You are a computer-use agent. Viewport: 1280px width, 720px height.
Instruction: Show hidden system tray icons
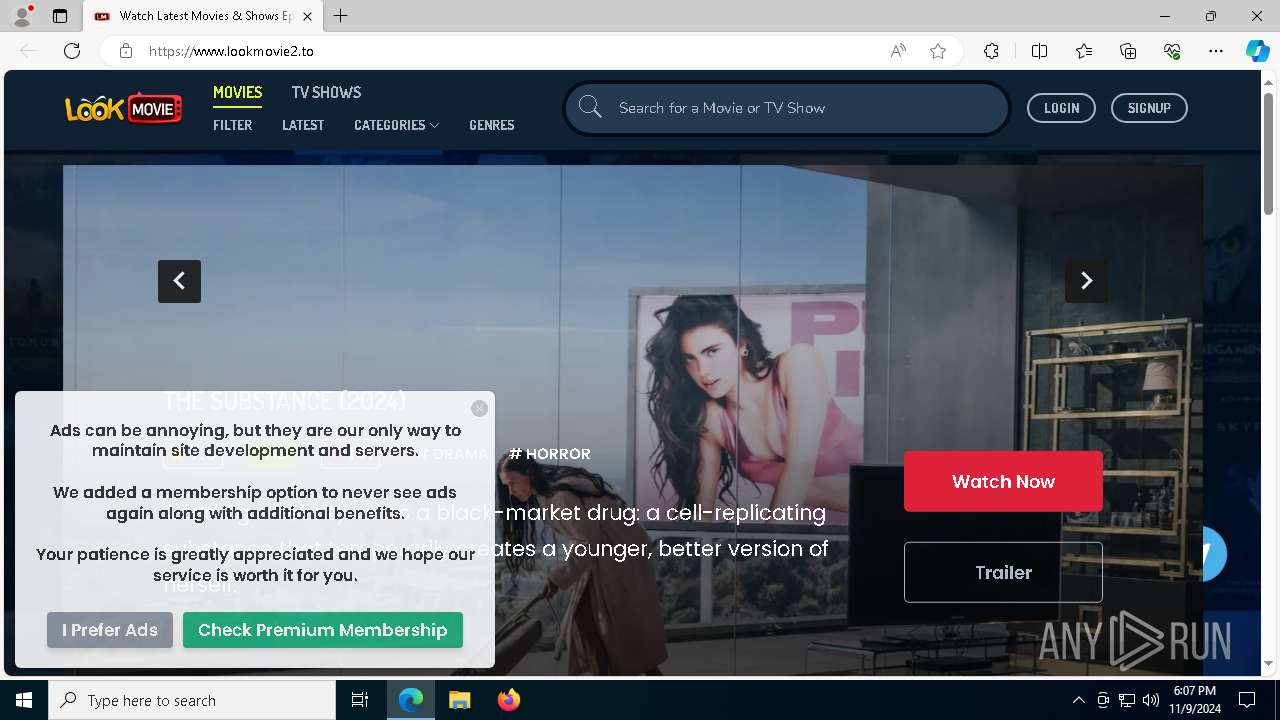[x=1078, y=700]
